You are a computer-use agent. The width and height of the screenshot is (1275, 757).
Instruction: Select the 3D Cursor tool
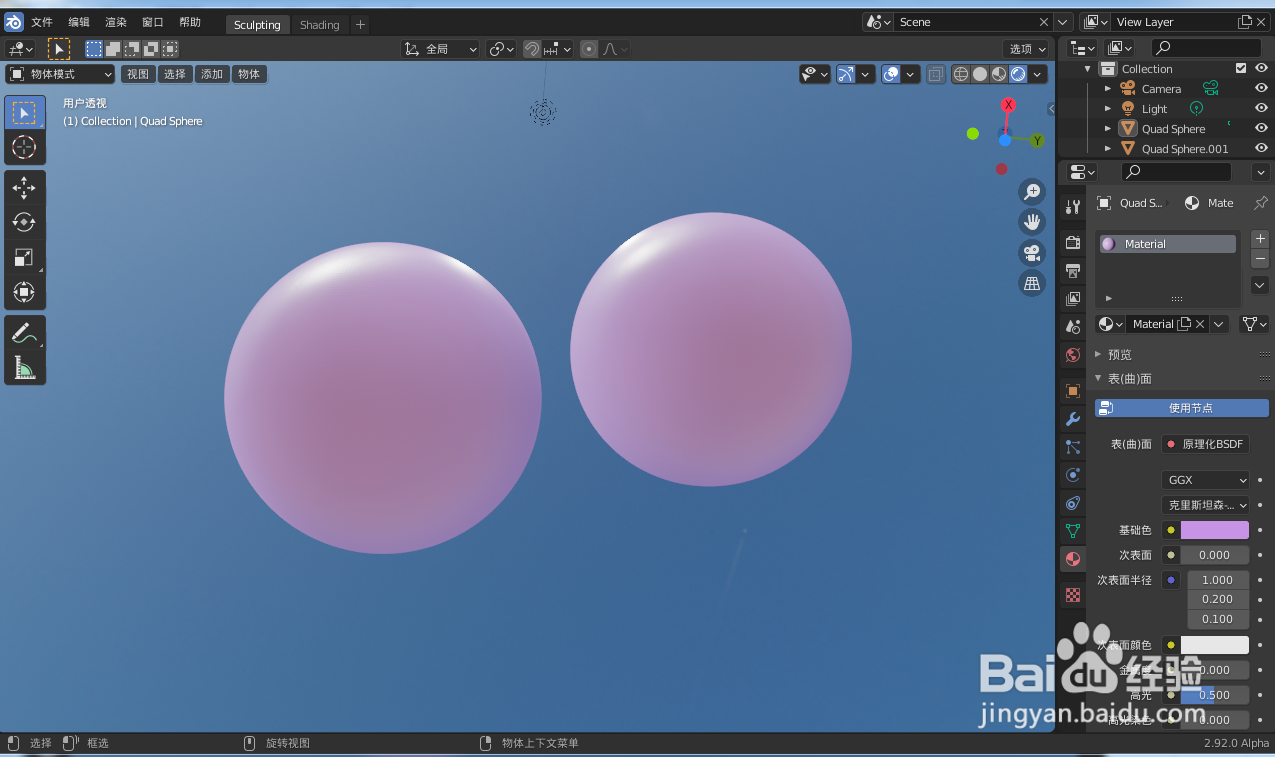click(25, 147)
